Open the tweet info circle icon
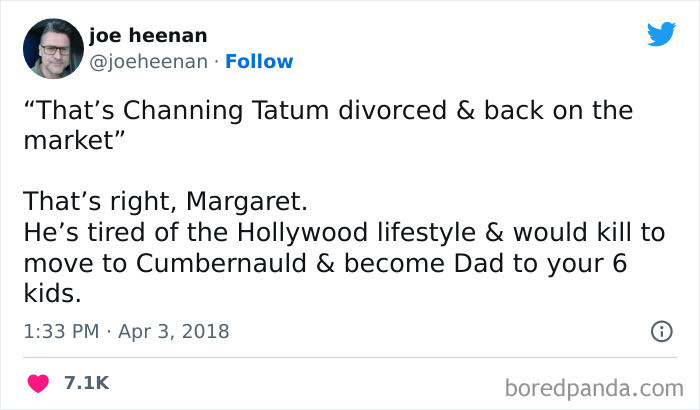Screen dimensions: 700x410 (661, 331)
